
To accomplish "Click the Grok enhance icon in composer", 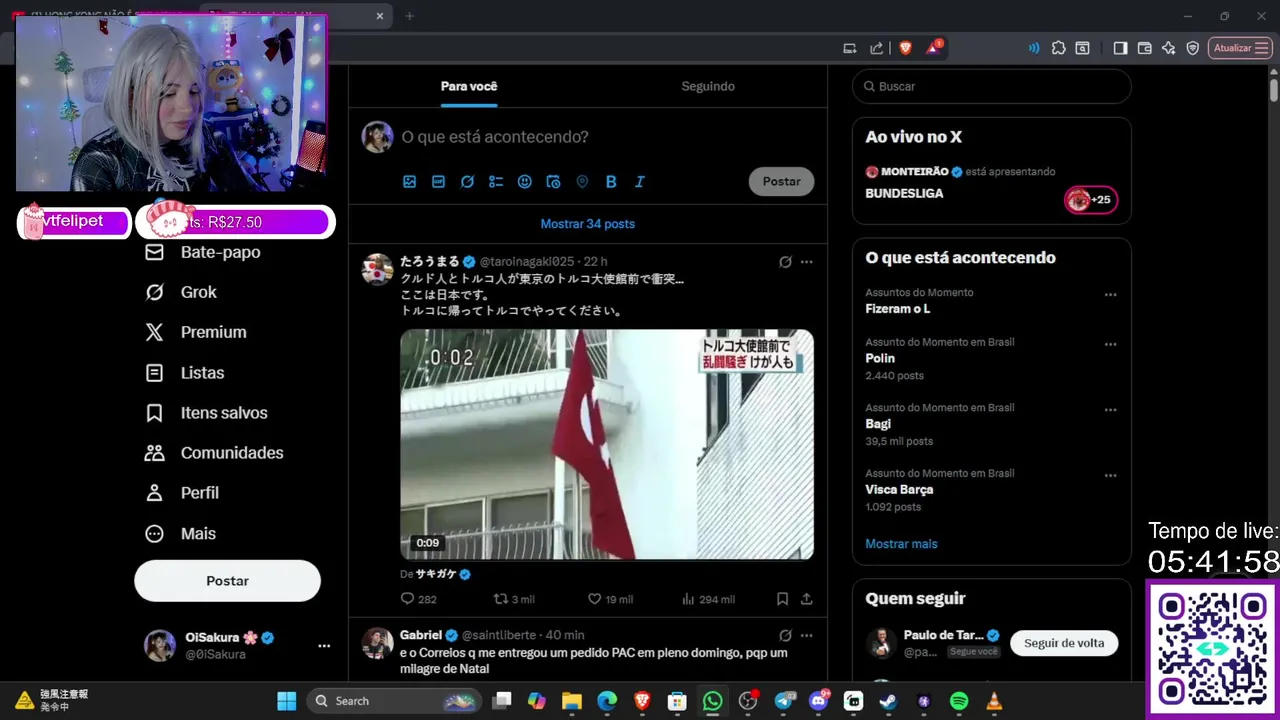I will [x=467, y=182].
